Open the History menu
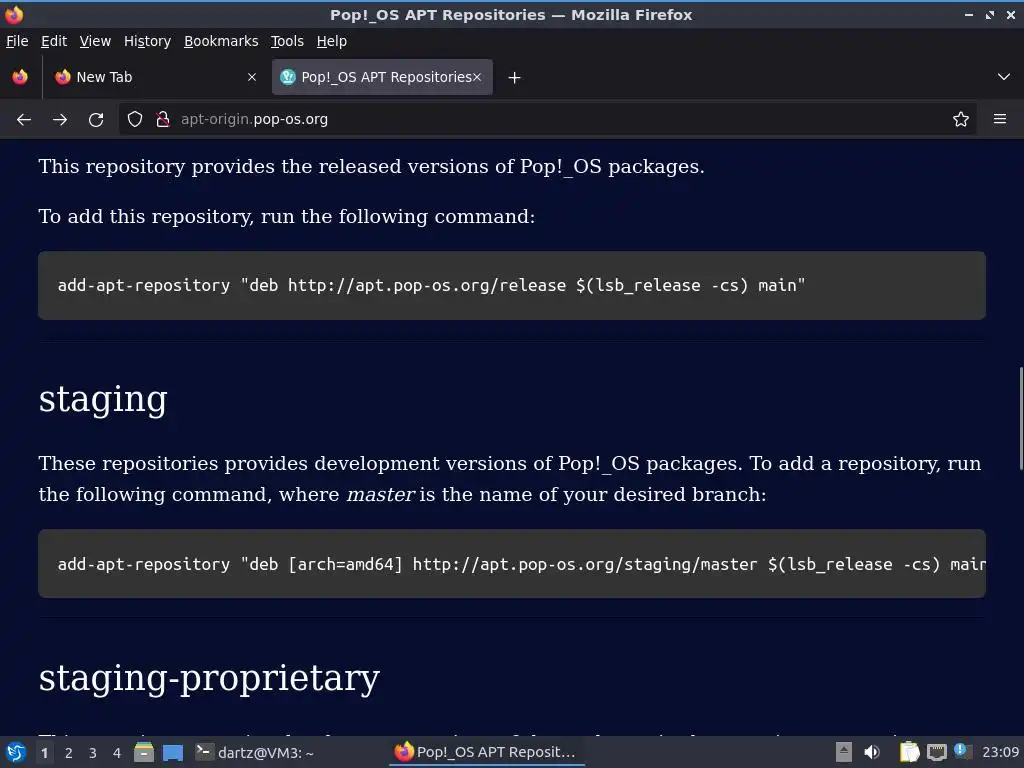1024x768 pixels. pyautogui.click(x=148, y=41)
